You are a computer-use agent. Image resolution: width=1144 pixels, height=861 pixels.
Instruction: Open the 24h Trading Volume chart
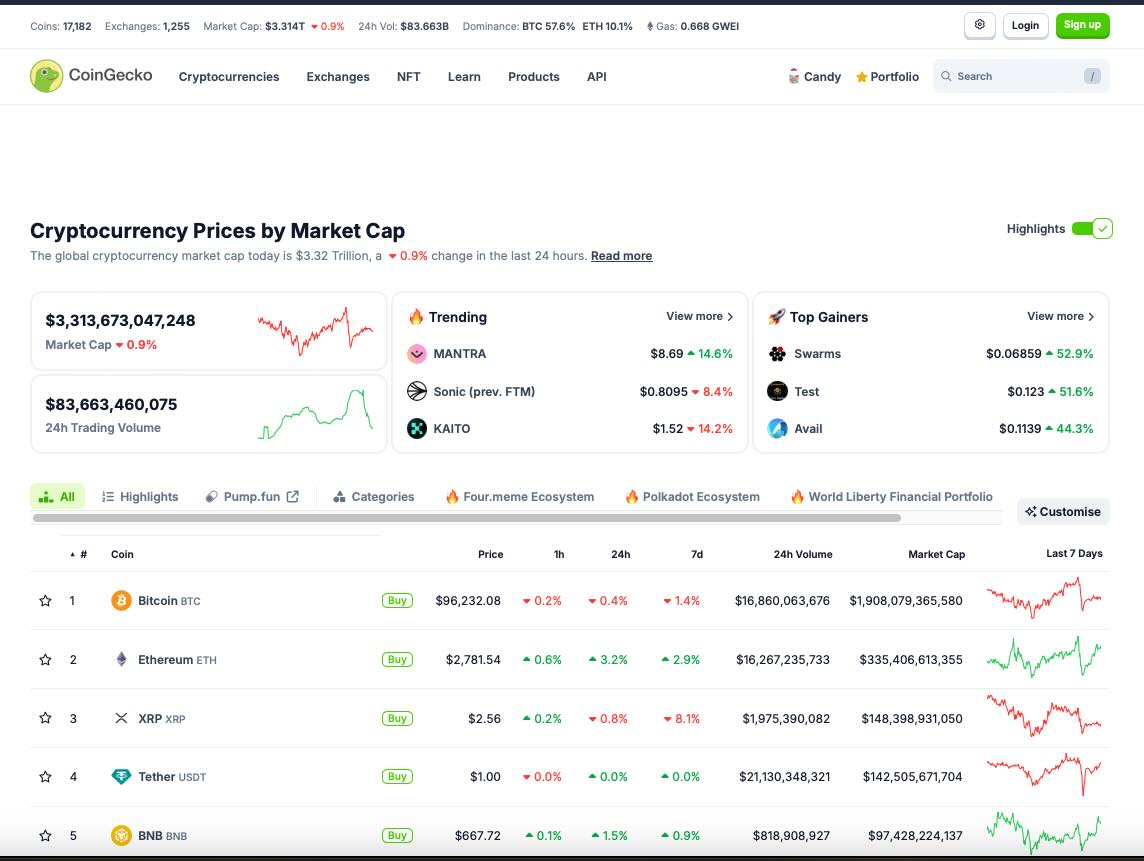[x=315, y=414]
